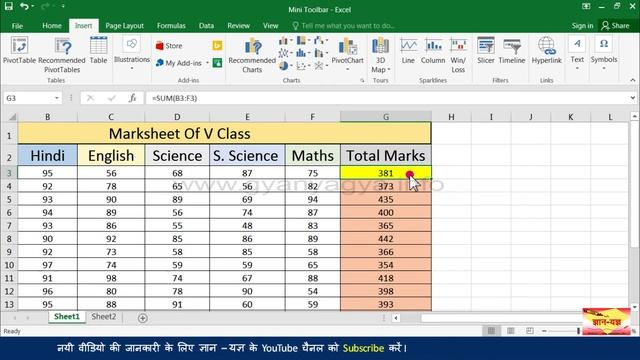Screen dimensions: 640x360
Task: Click the Select All corner triangle
Action: pyautogui.click(x=12, y=117)
